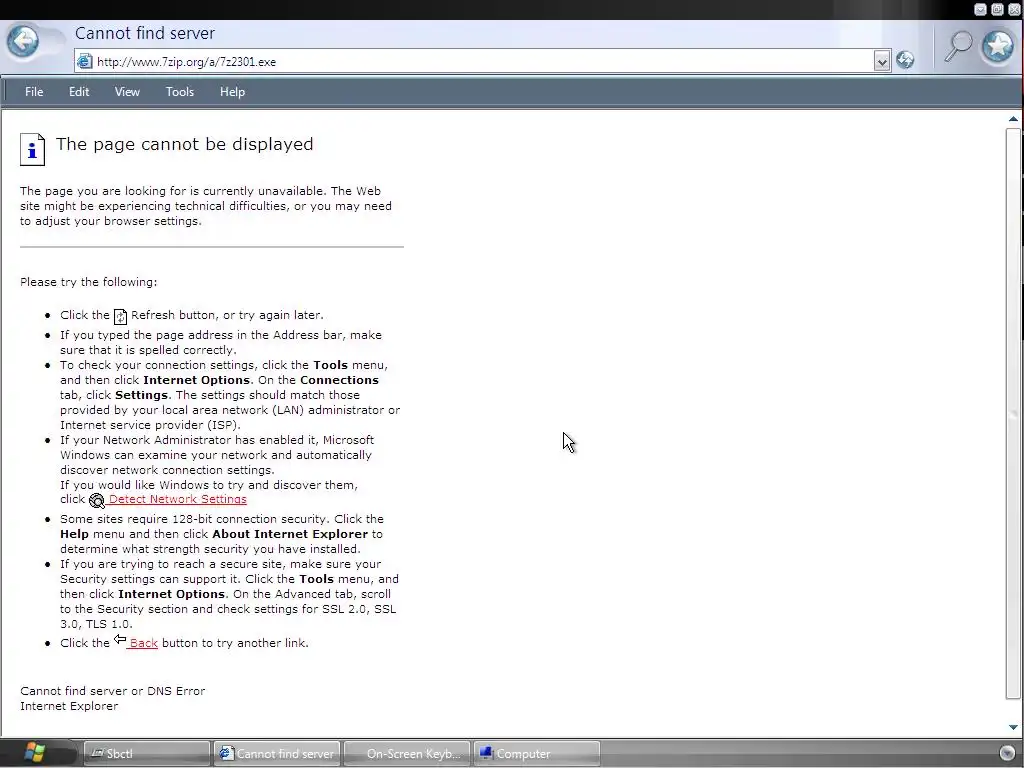This screenshot has width=1024, height=768.
Task: Click the 'Please try the following:' text
Action: click(88, 282)
